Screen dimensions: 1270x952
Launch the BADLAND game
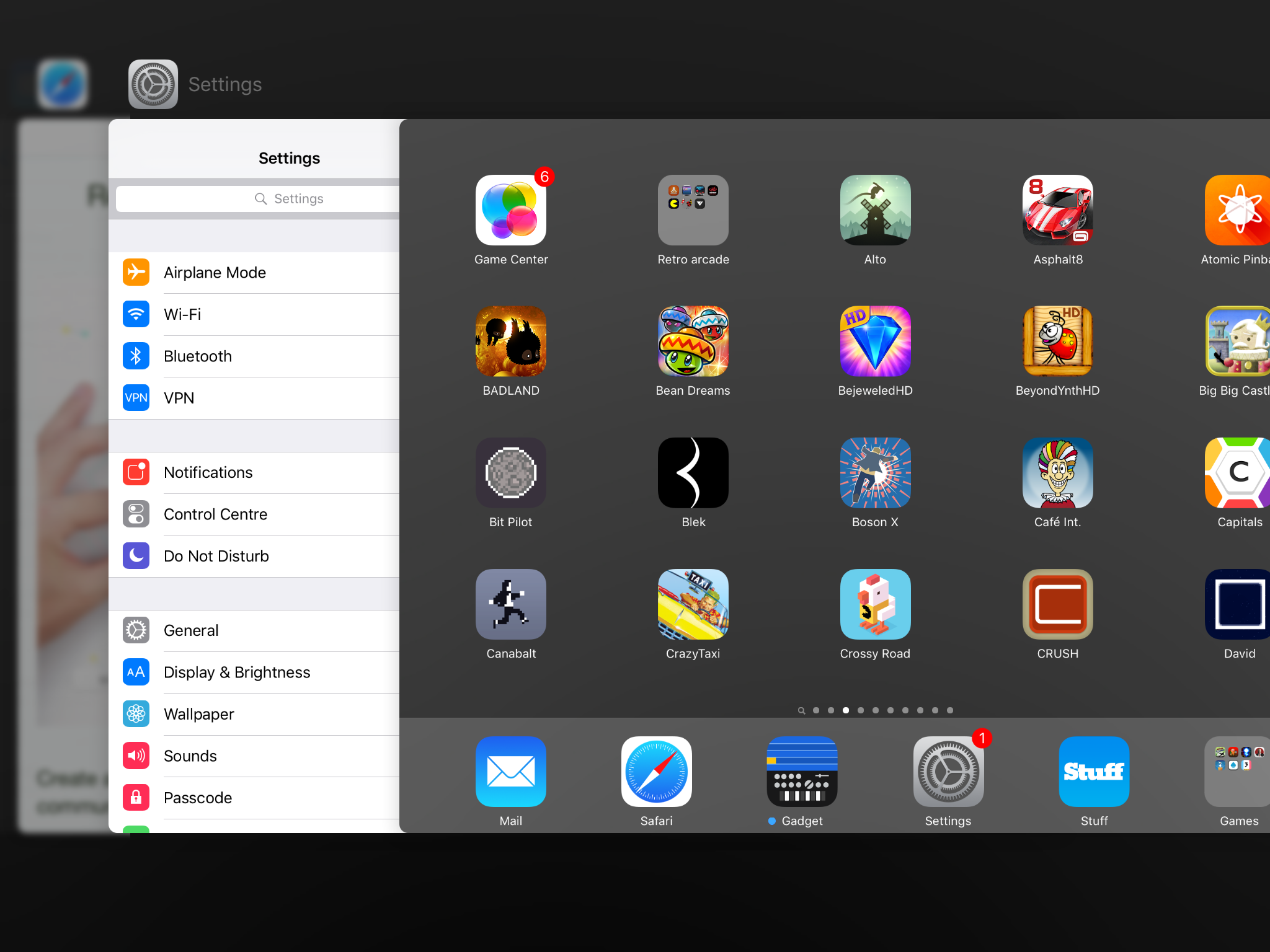tap(511, 342)
